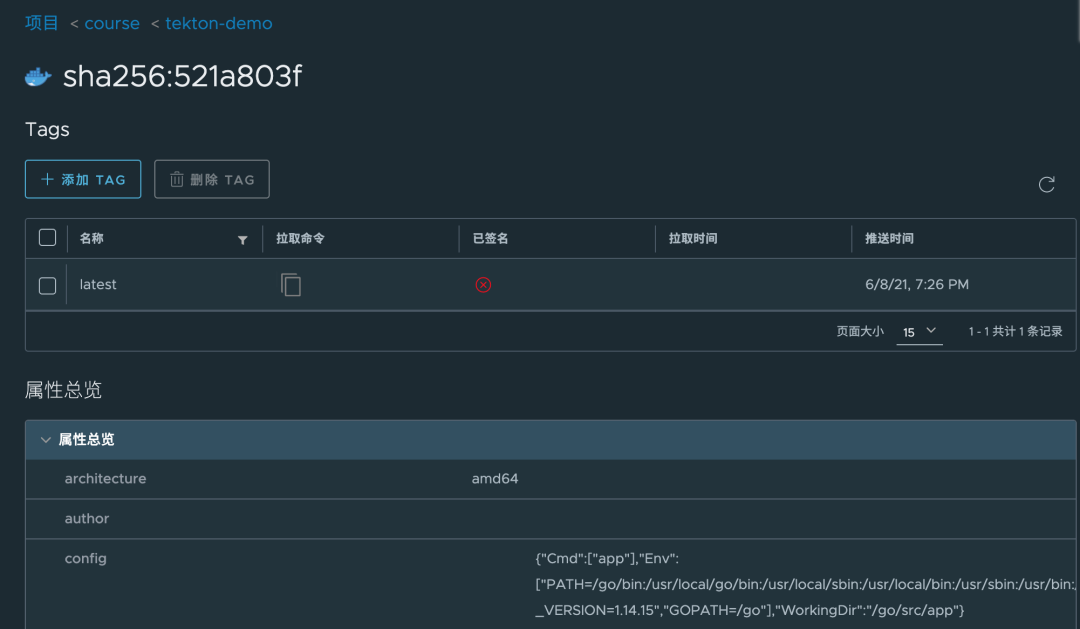
Task: Click the 删除 TAG button
Action: point(211,179)
